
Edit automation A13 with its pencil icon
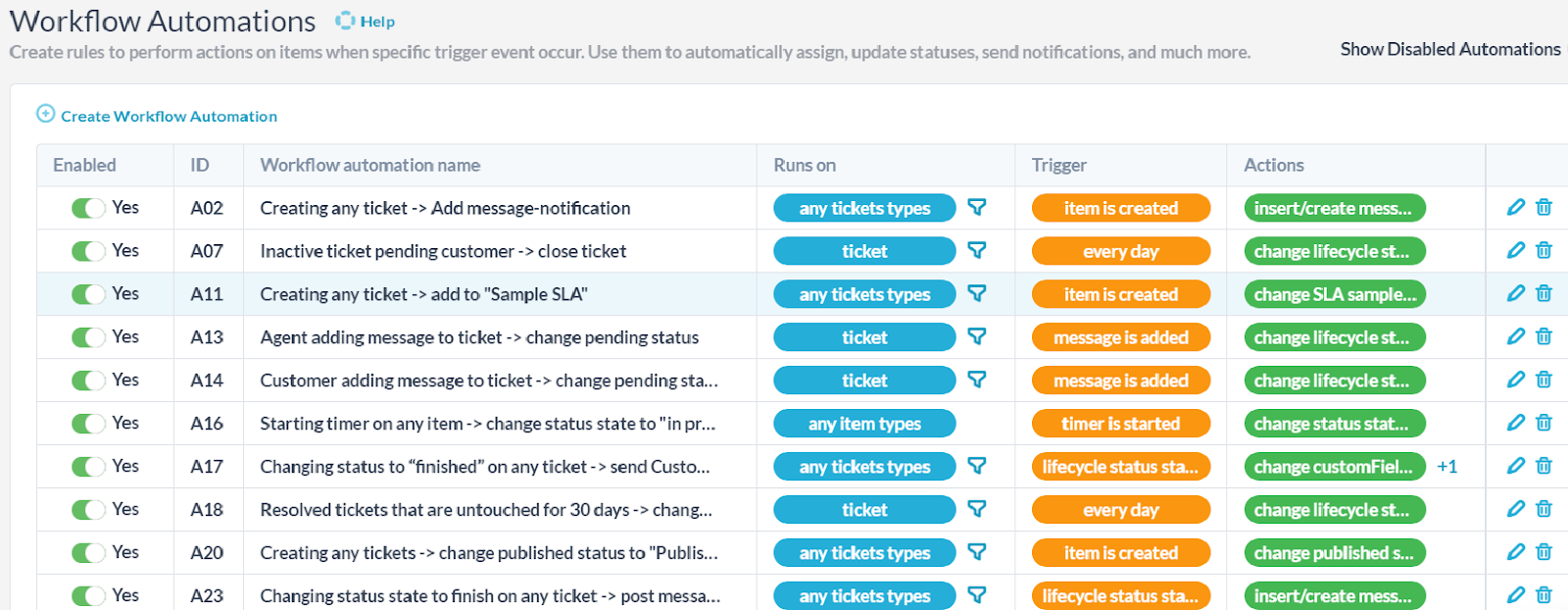[x=1515, y=336]
